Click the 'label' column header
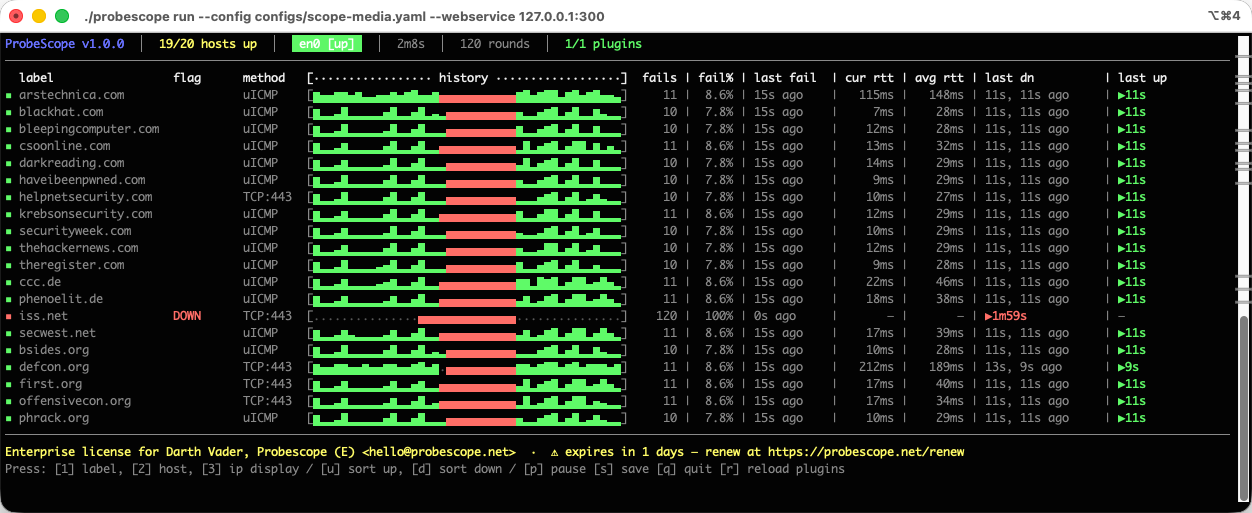The height and width of the screenshot is (513, 1252). pos(36,78)
